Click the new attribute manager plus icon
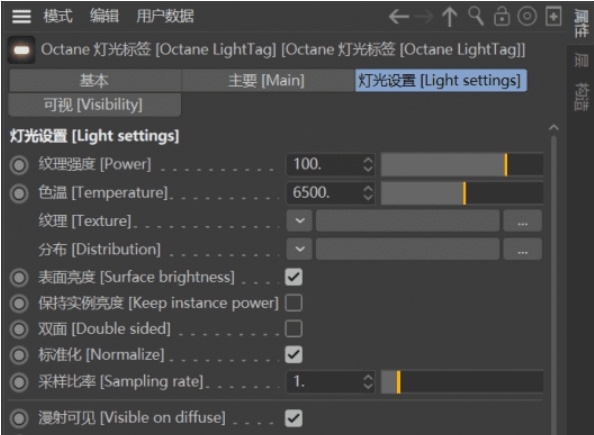 (553, 16)
